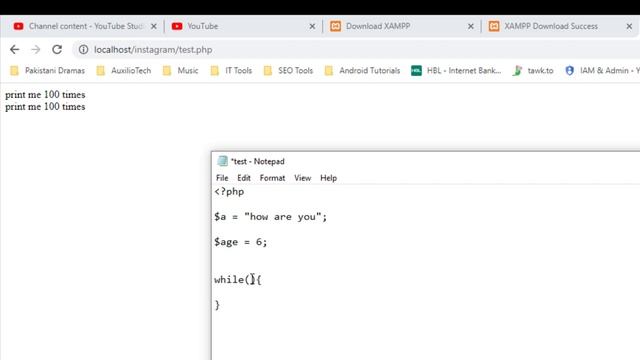640x360 pixels.
Task: Open the SEO Tools bookmark folder
Action: tap(288, 71)
